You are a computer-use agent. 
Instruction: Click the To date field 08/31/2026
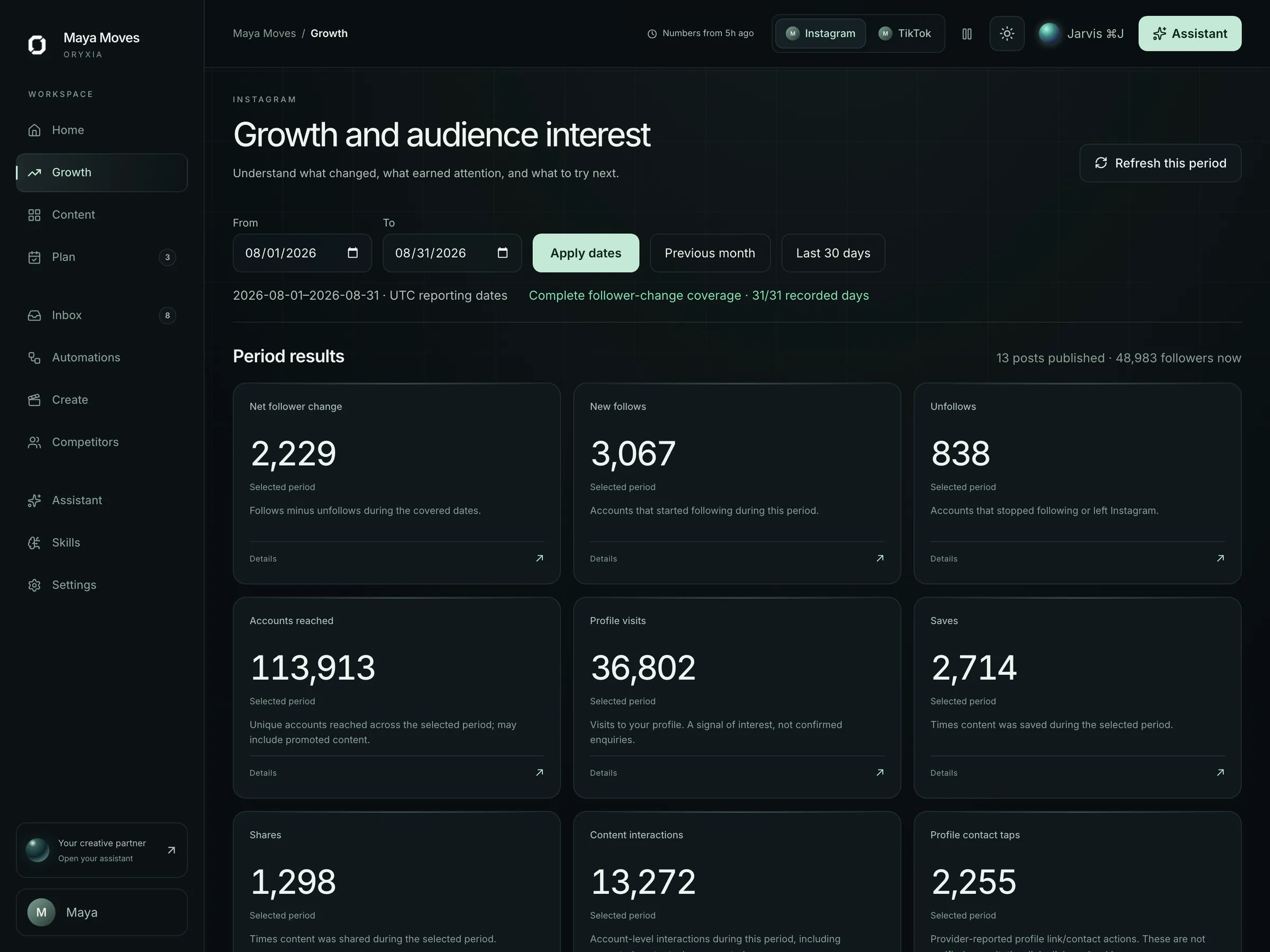click(452, 253)
